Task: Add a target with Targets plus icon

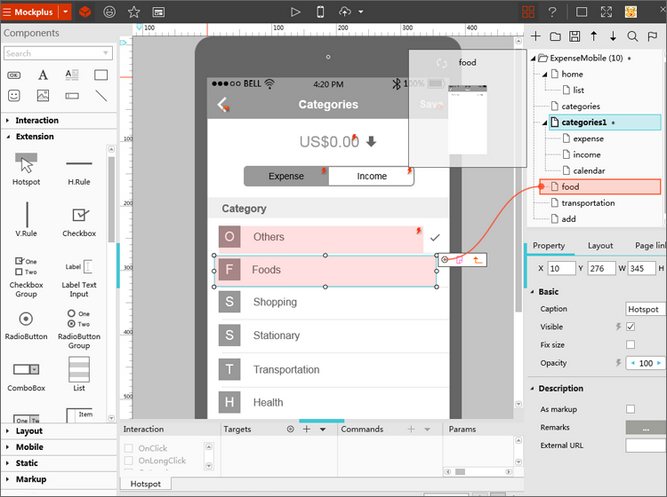Action: 306,429
